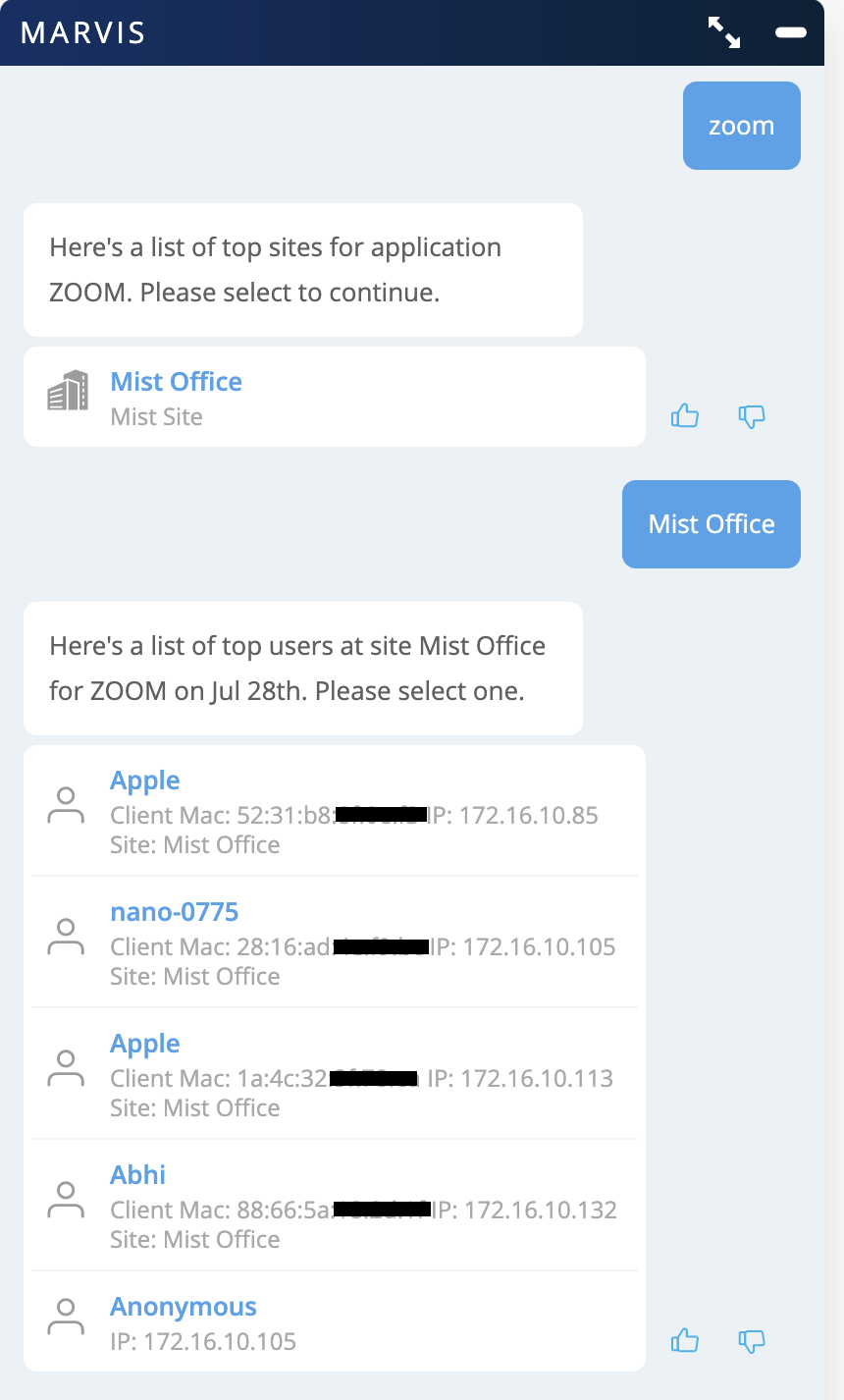Thumbs down the top users list
The height and width of the screenshot is (1400, 844).
point(751,1340)
